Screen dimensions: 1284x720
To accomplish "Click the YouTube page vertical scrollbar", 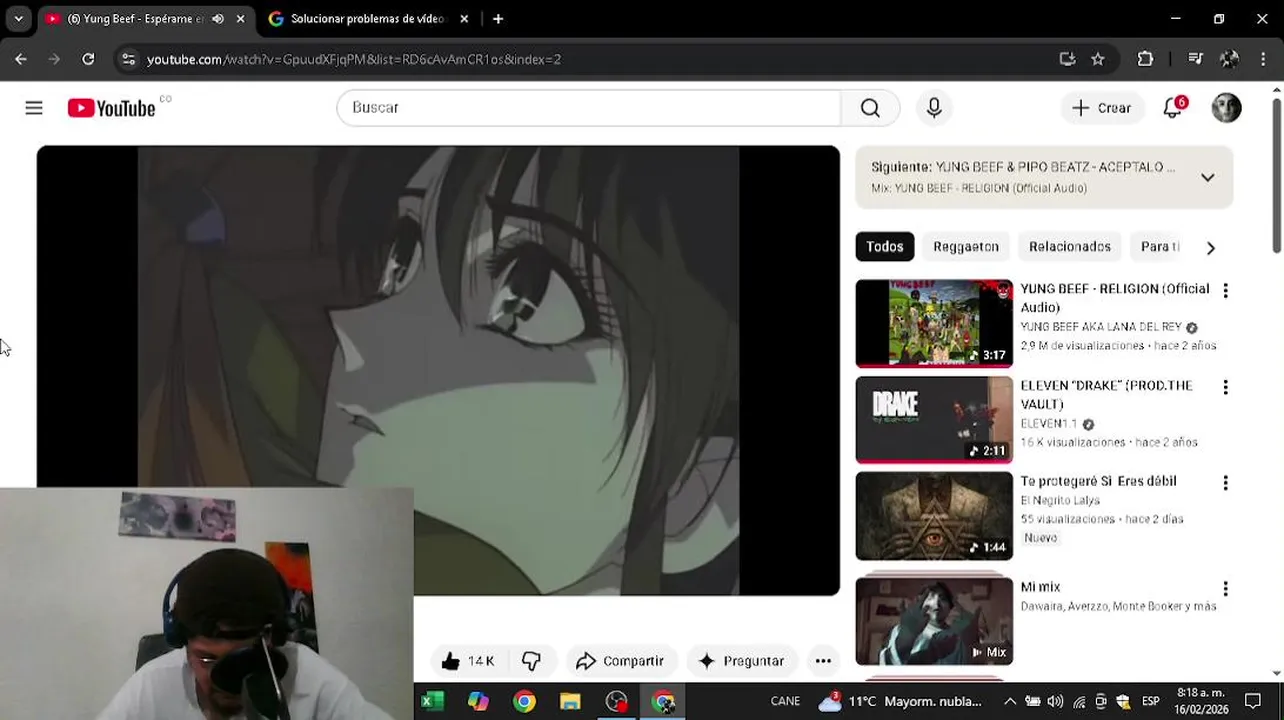I will (x=1277, y=176).
